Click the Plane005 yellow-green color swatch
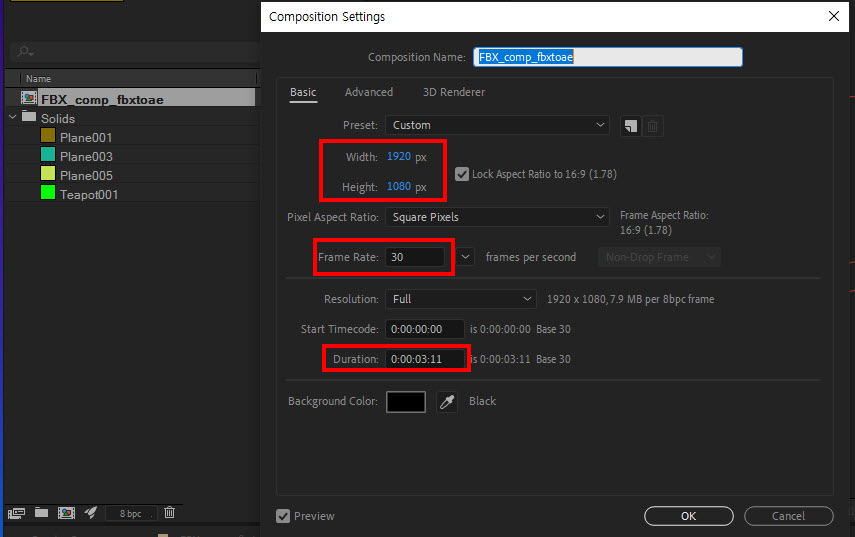 pos(48,173)
